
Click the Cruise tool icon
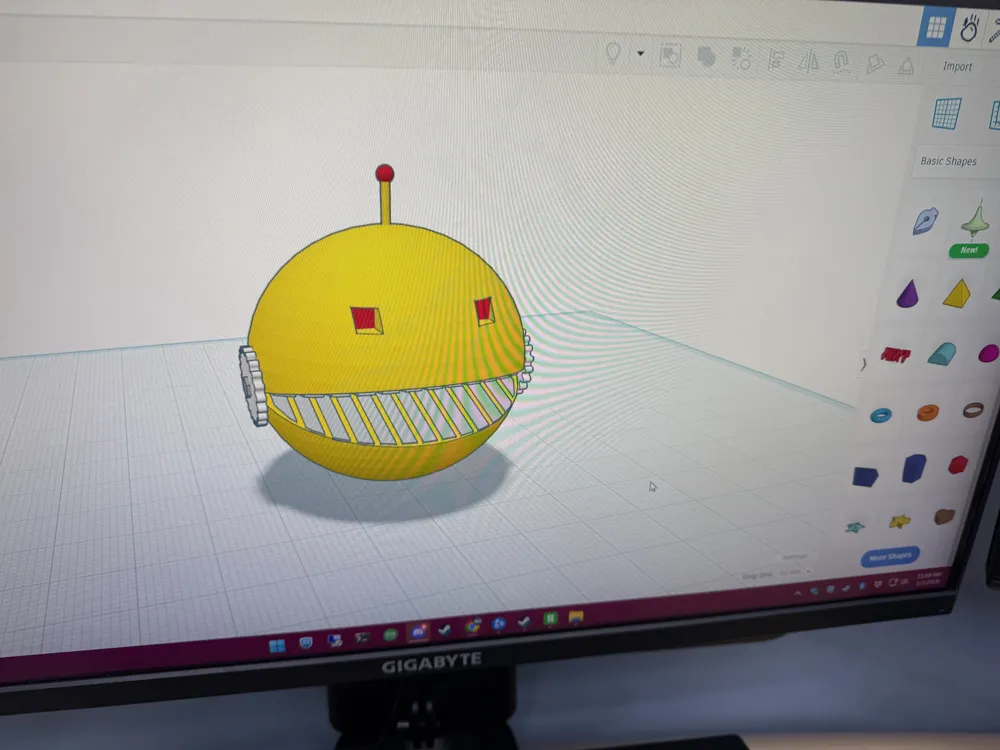tap(875, 63)
